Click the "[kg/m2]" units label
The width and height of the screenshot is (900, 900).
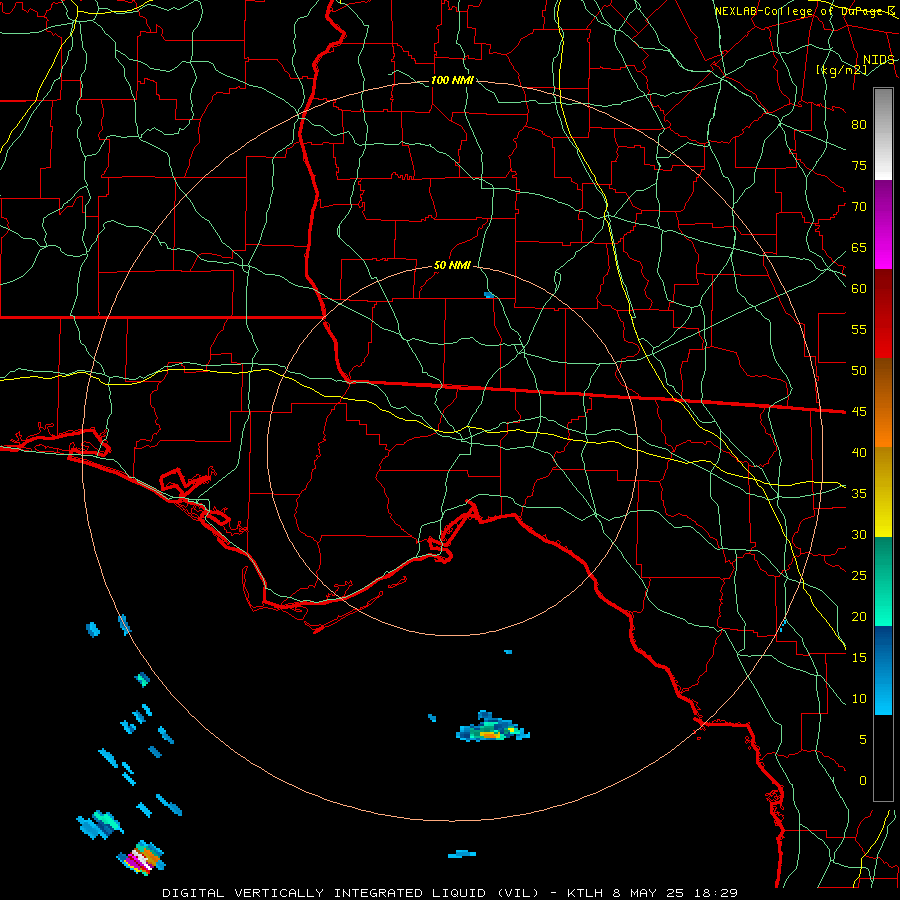[841, 70]
